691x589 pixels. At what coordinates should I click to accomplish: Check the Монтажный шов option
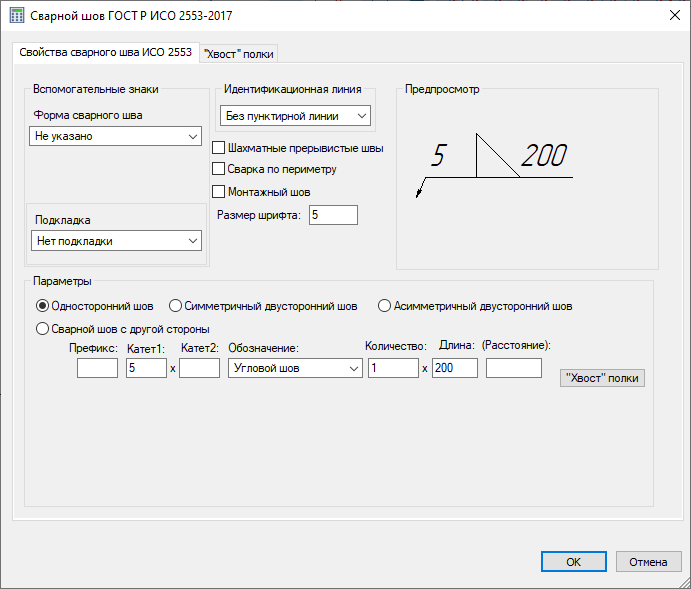pyautogui.click(x=219, y=191)
